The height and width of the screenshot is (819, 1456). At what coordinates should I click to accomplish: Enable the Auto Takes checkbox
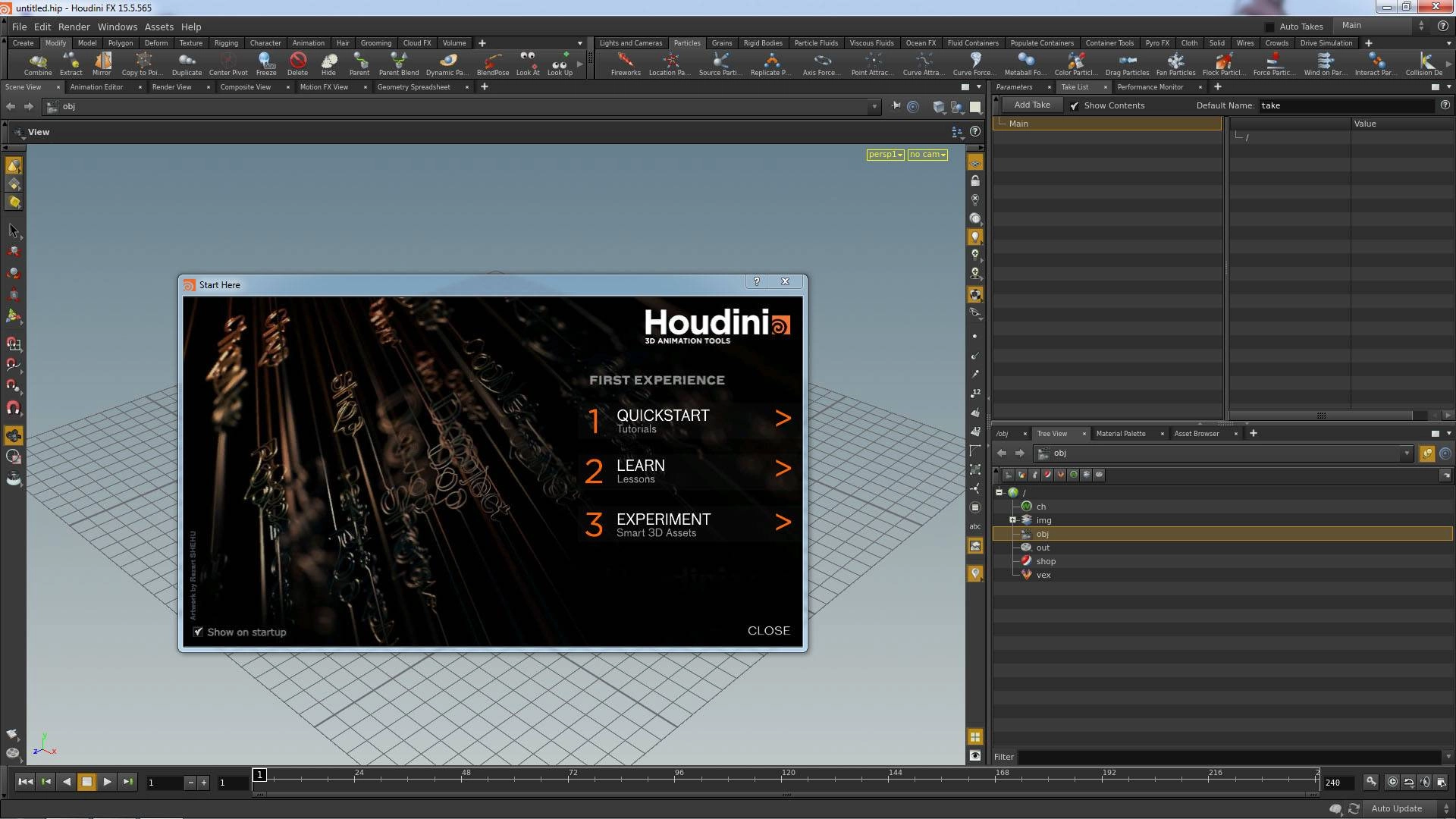pyautogui.click(x=1269, y=27)
